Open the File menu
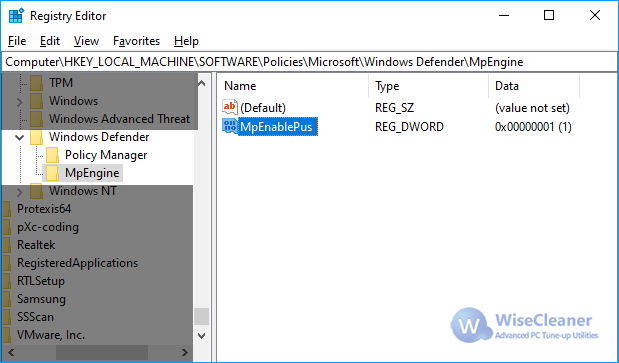Viewport: 619px width, 363px height. coord(17,41)
